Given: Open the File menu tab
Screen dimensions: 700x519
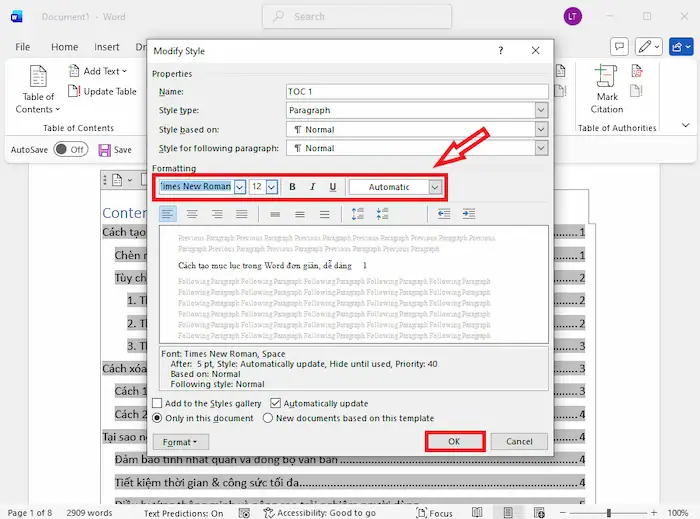Looking at the screenshot, I should 22,47.
